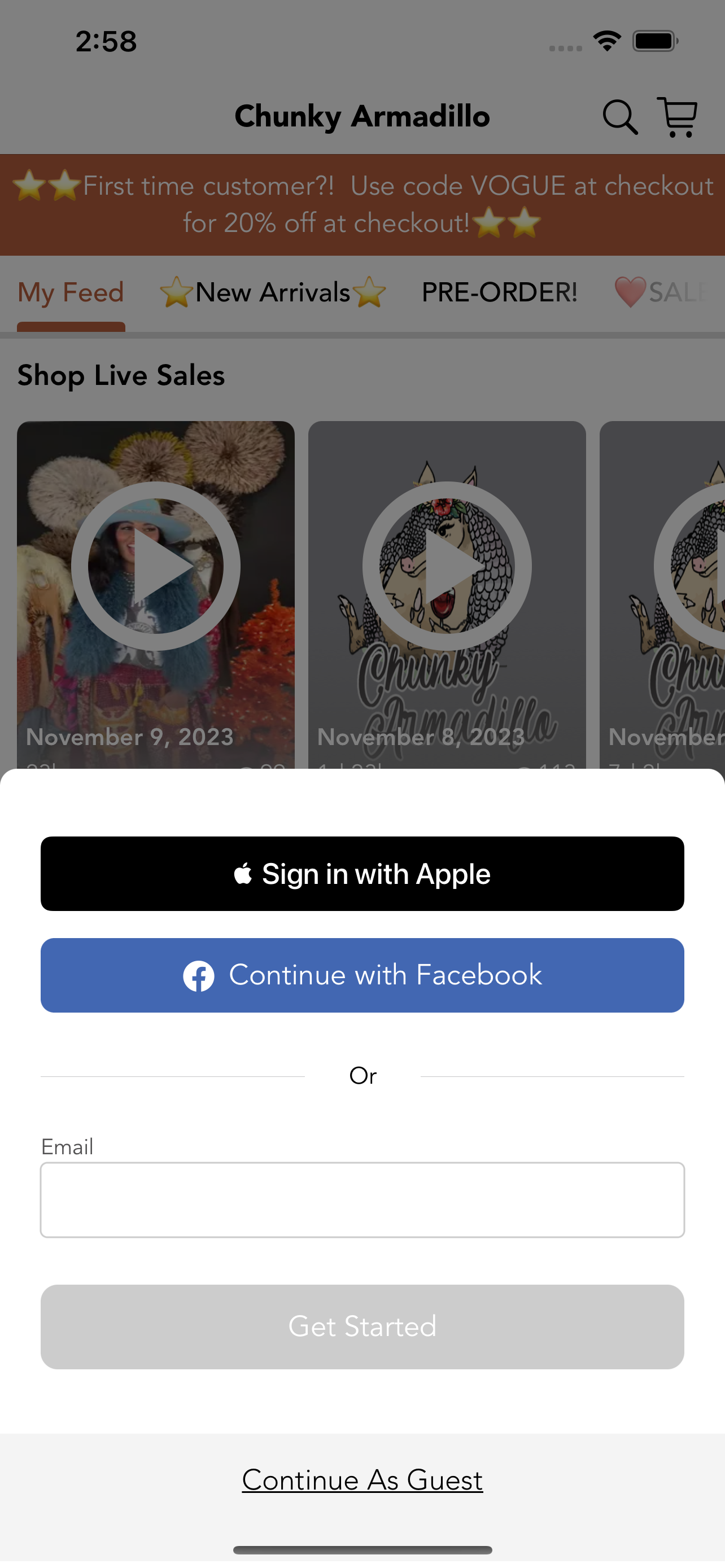
Task: Play the third partially visible live video
Action: (x=689, y=566)
